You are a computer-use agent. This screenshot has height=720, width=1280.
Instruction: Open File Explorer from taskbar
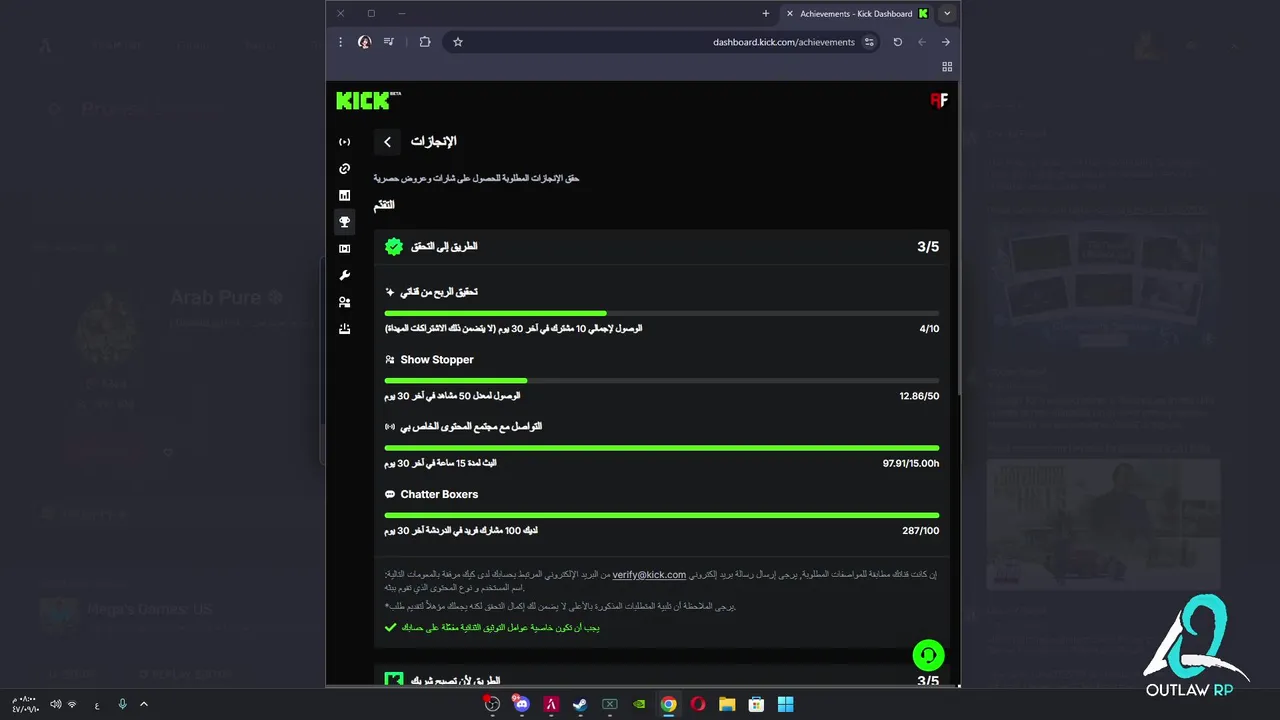tap(727, 704)
